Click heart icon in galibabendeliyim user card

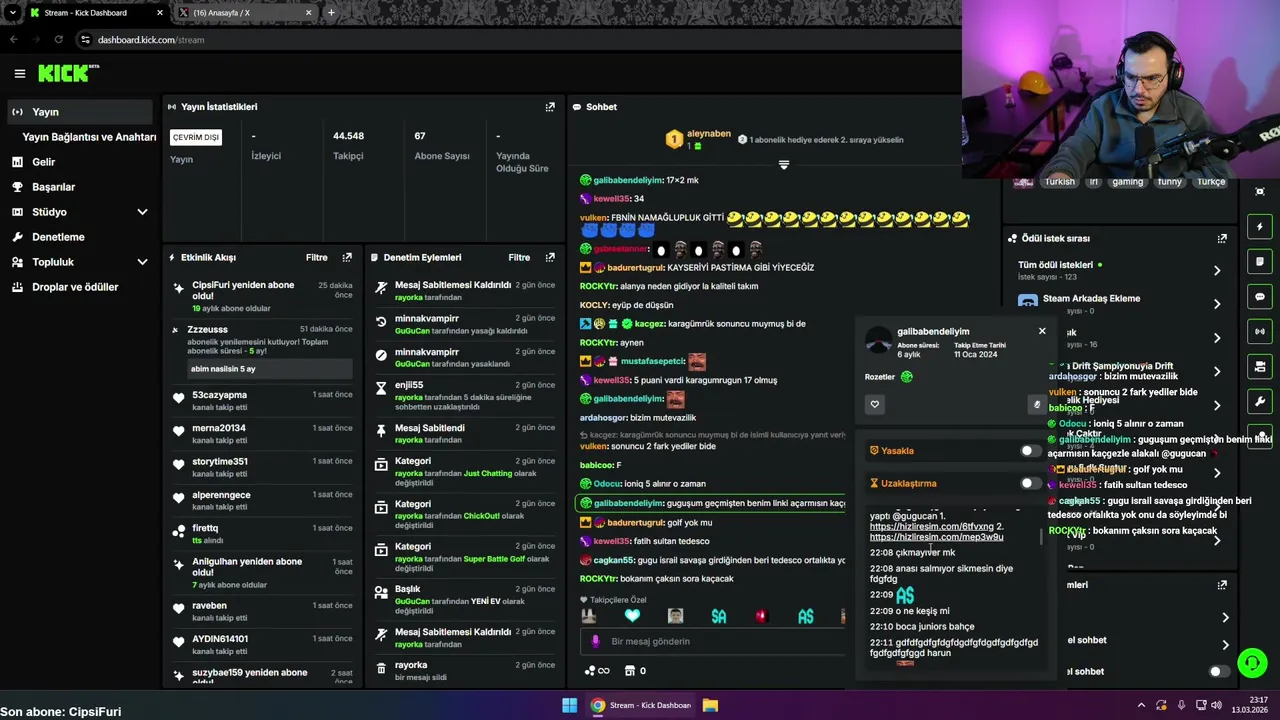(875, 404)
